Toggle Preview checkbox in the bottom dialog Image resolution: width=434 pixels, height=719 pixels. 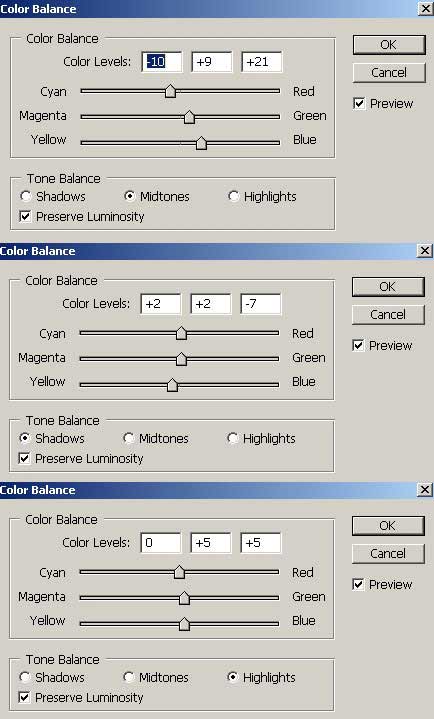358,585
